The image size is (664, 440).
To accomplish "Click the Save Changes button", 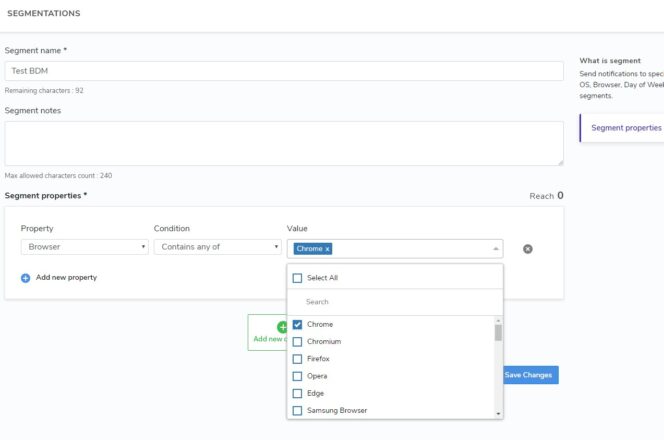I will click(x=529, y=375).
